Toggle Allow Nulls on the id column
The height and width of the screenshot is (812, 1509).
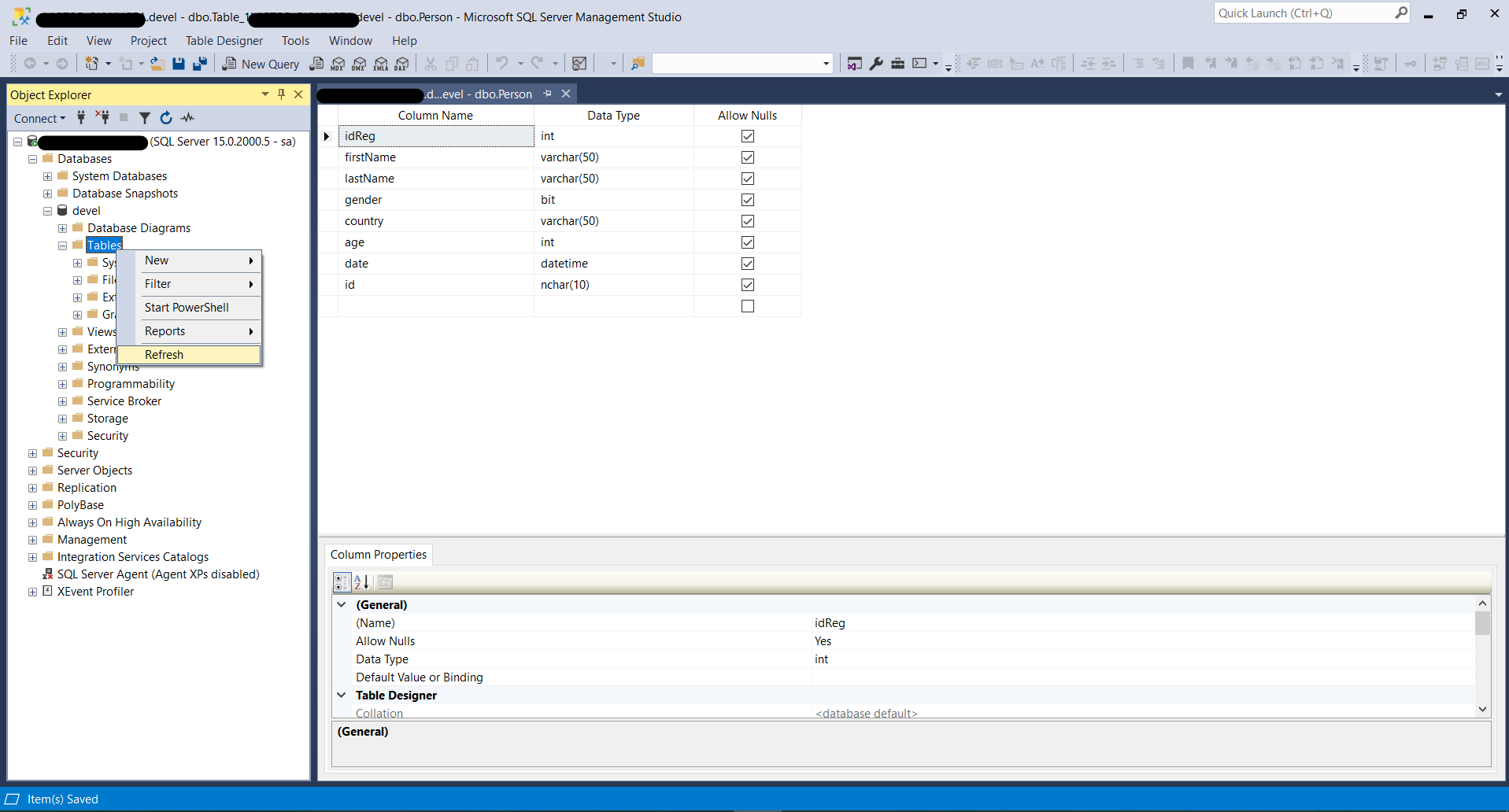(747, 285)
